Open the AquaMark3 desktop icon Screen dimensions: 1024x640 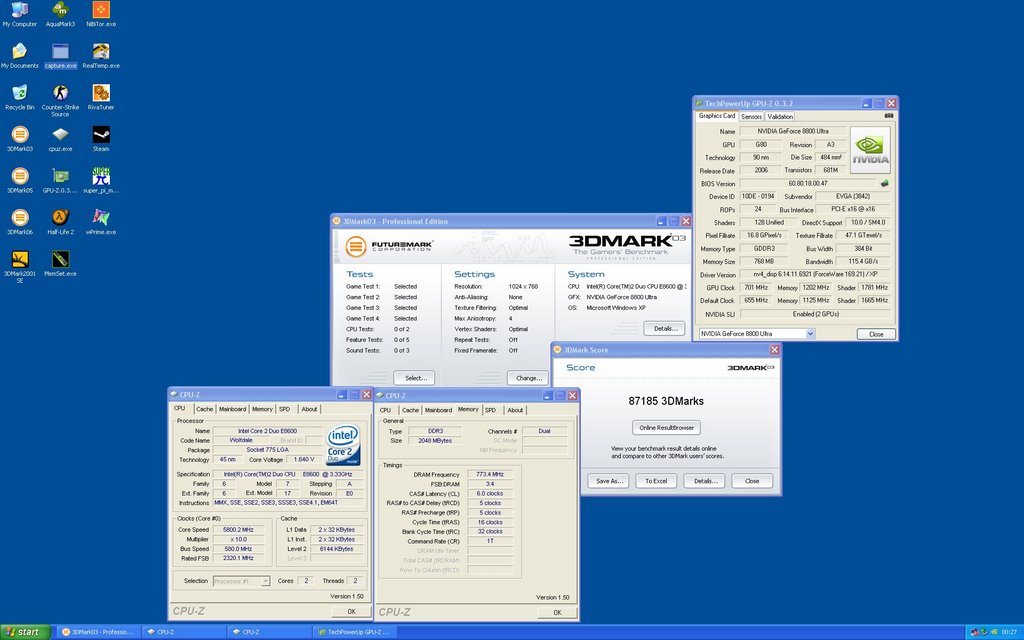click(60, 14)
